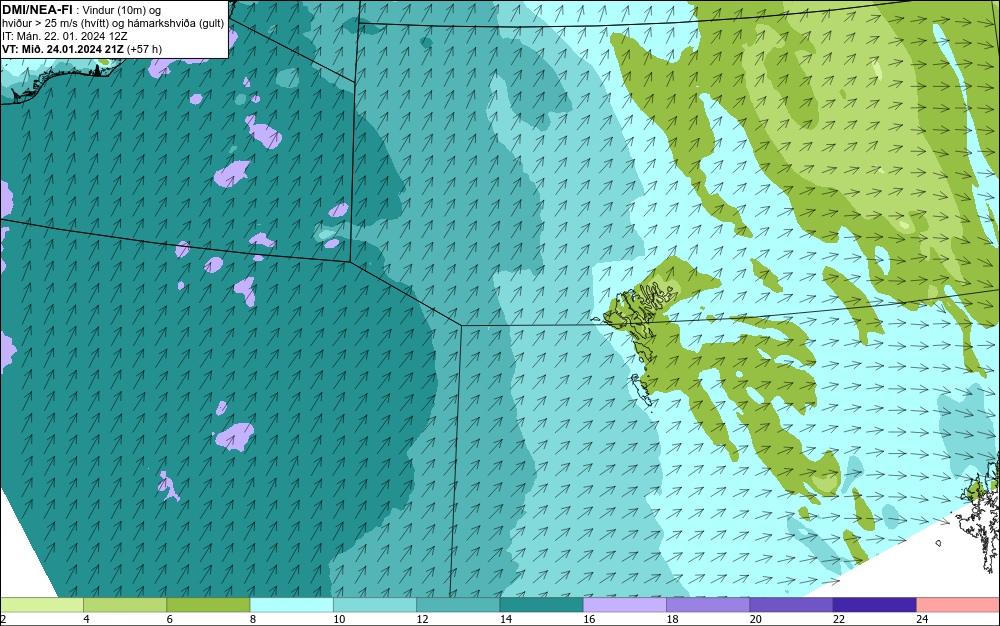The height and width of the screenshot is (626, 1000).
Task: Click the 2–4 m/s pale yellow-green legend swatch
Action: [x=42, y=605]
